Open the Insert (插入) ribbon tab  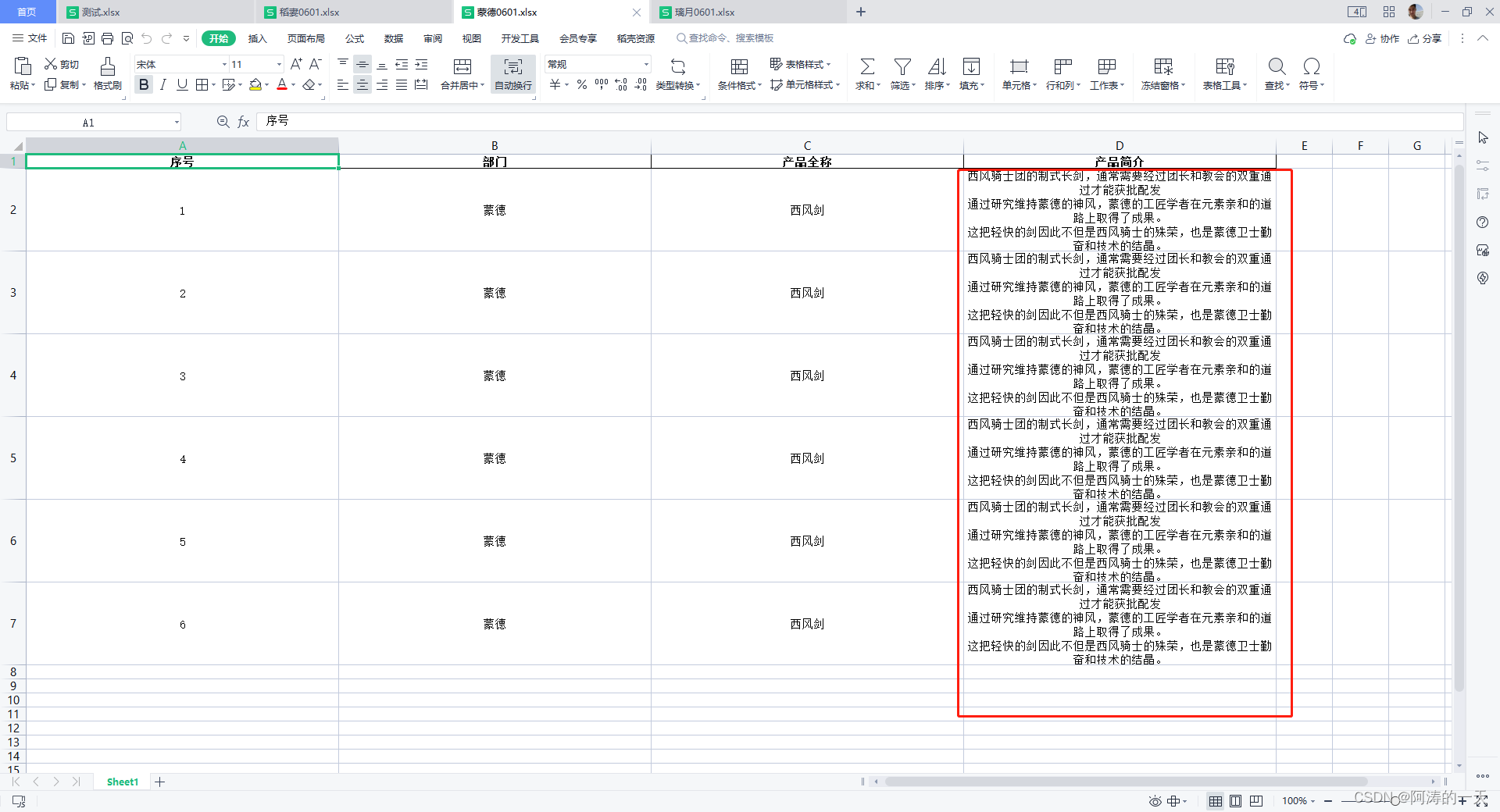pyautogui.click(x=257, y=38)
